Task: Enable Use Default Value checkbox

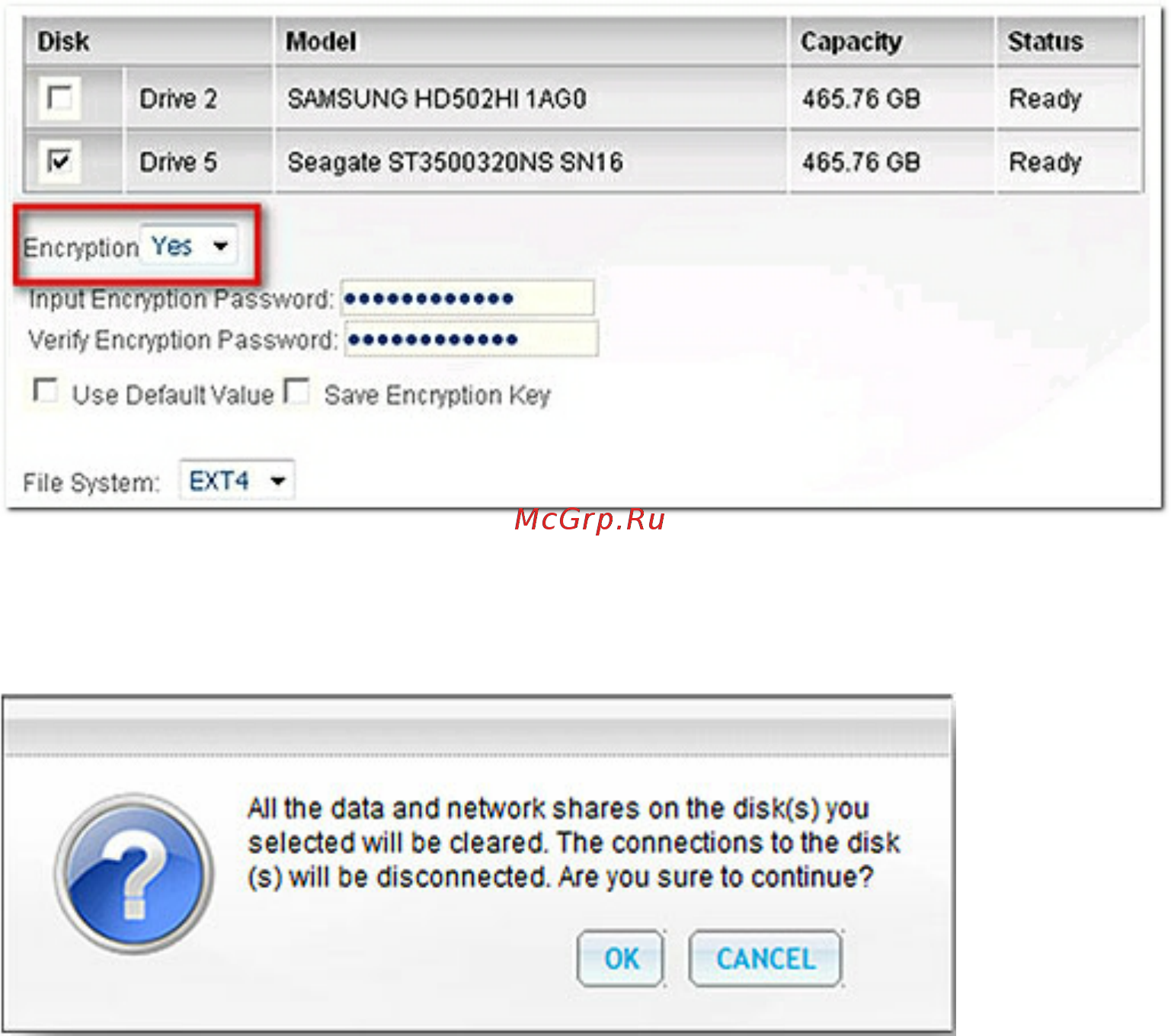Action: coord(46,390)
